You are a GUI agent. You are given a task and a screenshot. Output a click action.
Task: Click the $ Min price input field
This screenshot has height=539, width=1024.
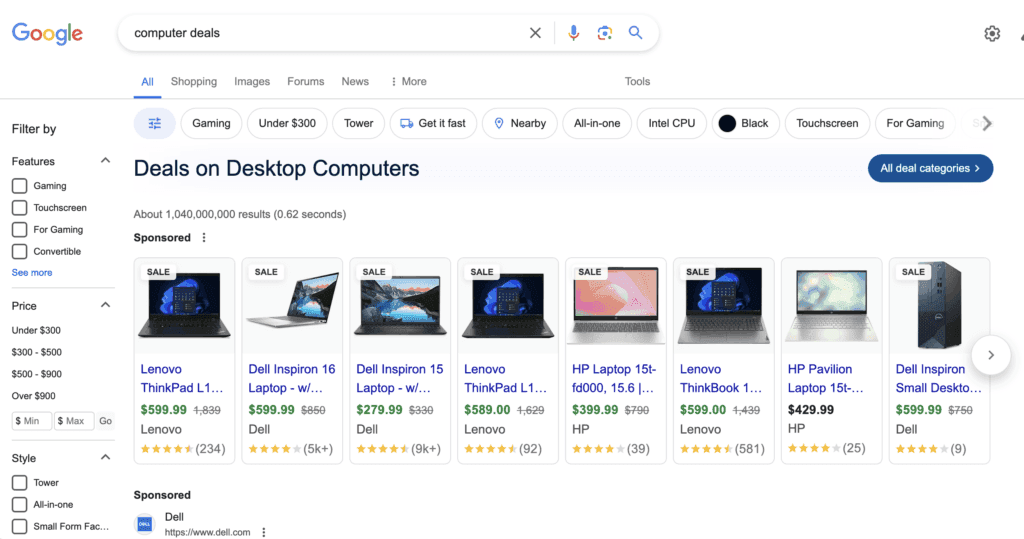pyautogui.click(x=31, y=421)
